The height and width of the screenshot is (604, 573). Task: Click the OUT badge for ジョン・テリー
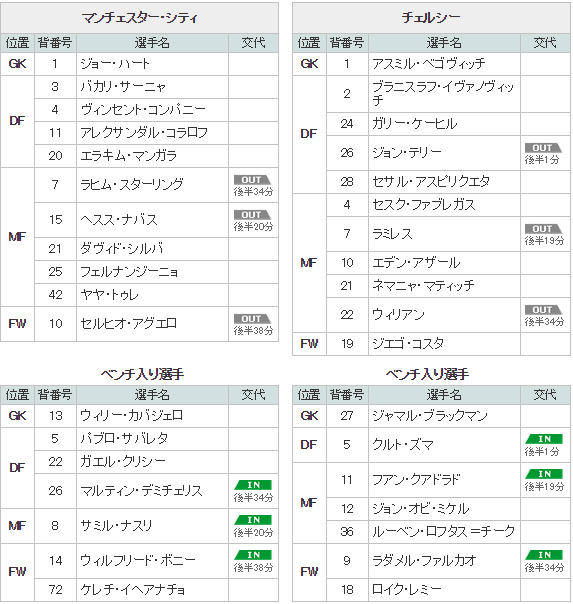click(543, 148)
